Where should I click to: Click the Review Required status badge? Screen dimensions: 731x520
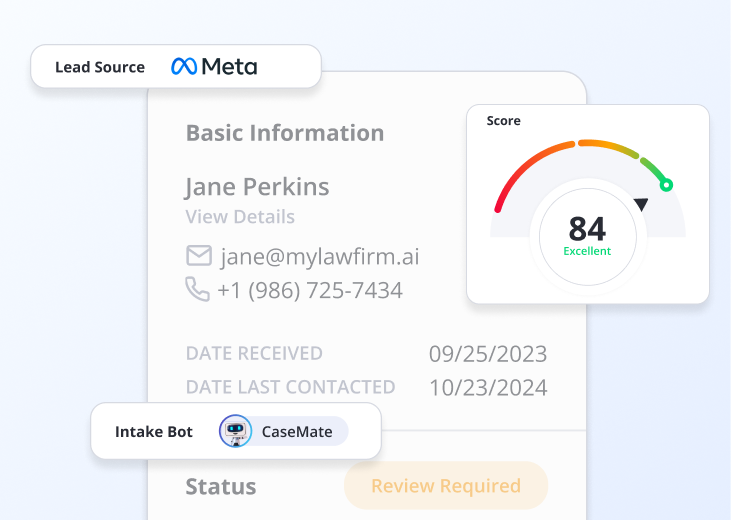(446, 485)
